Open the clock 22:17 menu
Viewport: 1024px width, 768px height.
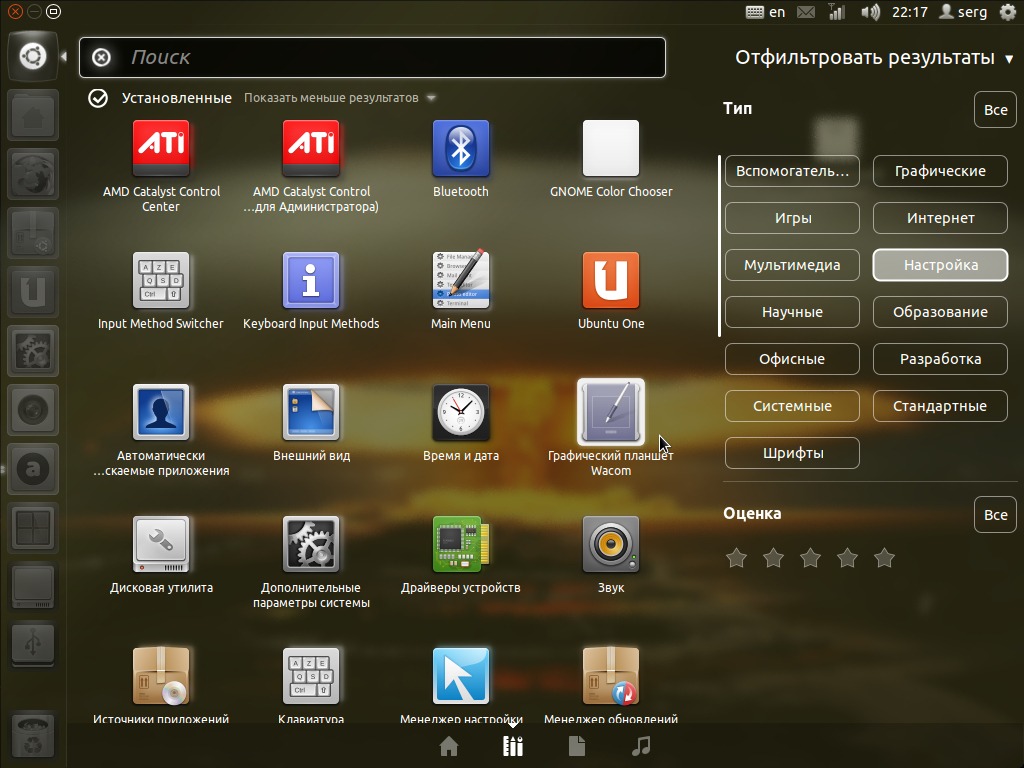[909, 12]
